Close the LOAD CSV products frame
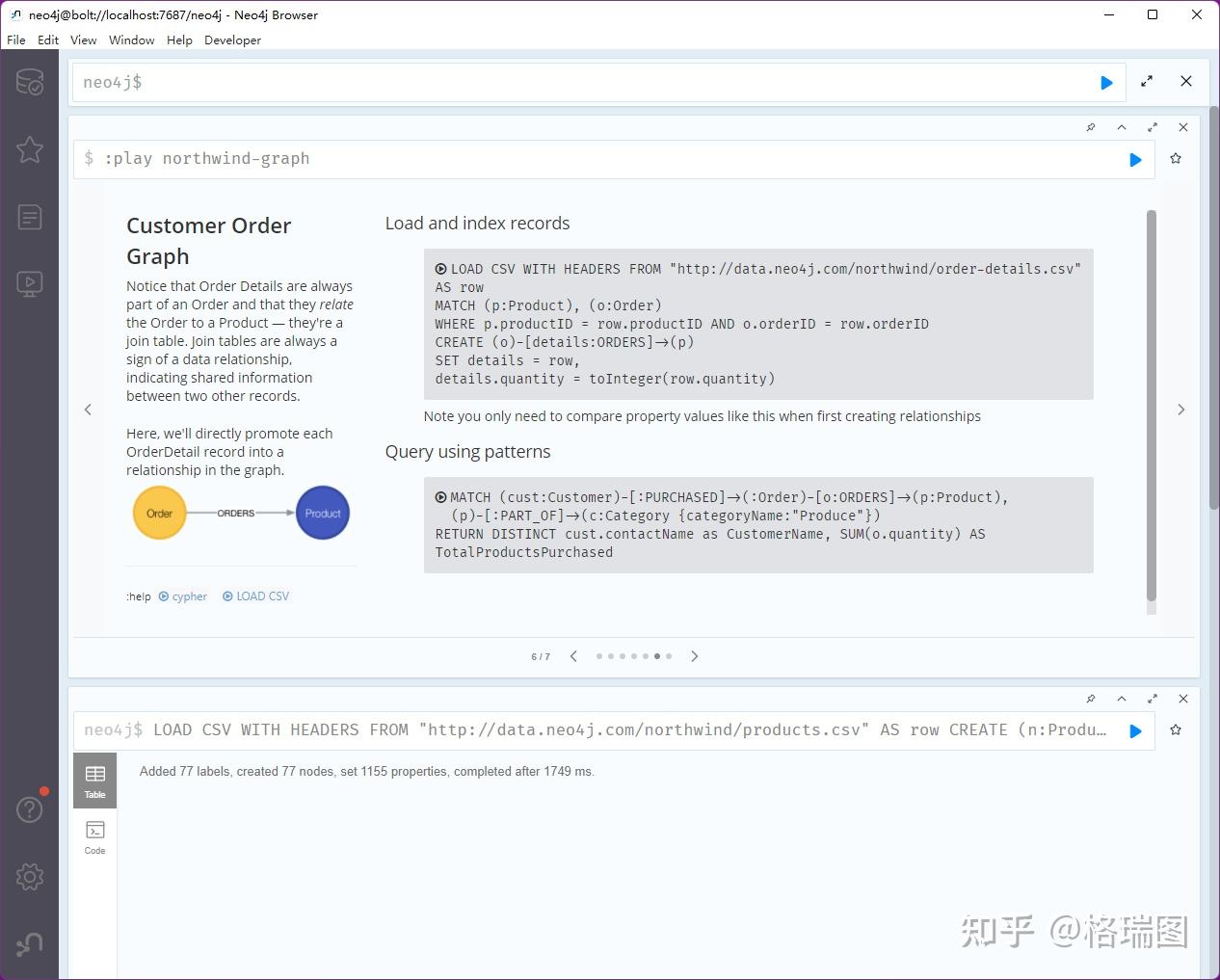This screenshot has height=980, width=1220. (1183, 699)
